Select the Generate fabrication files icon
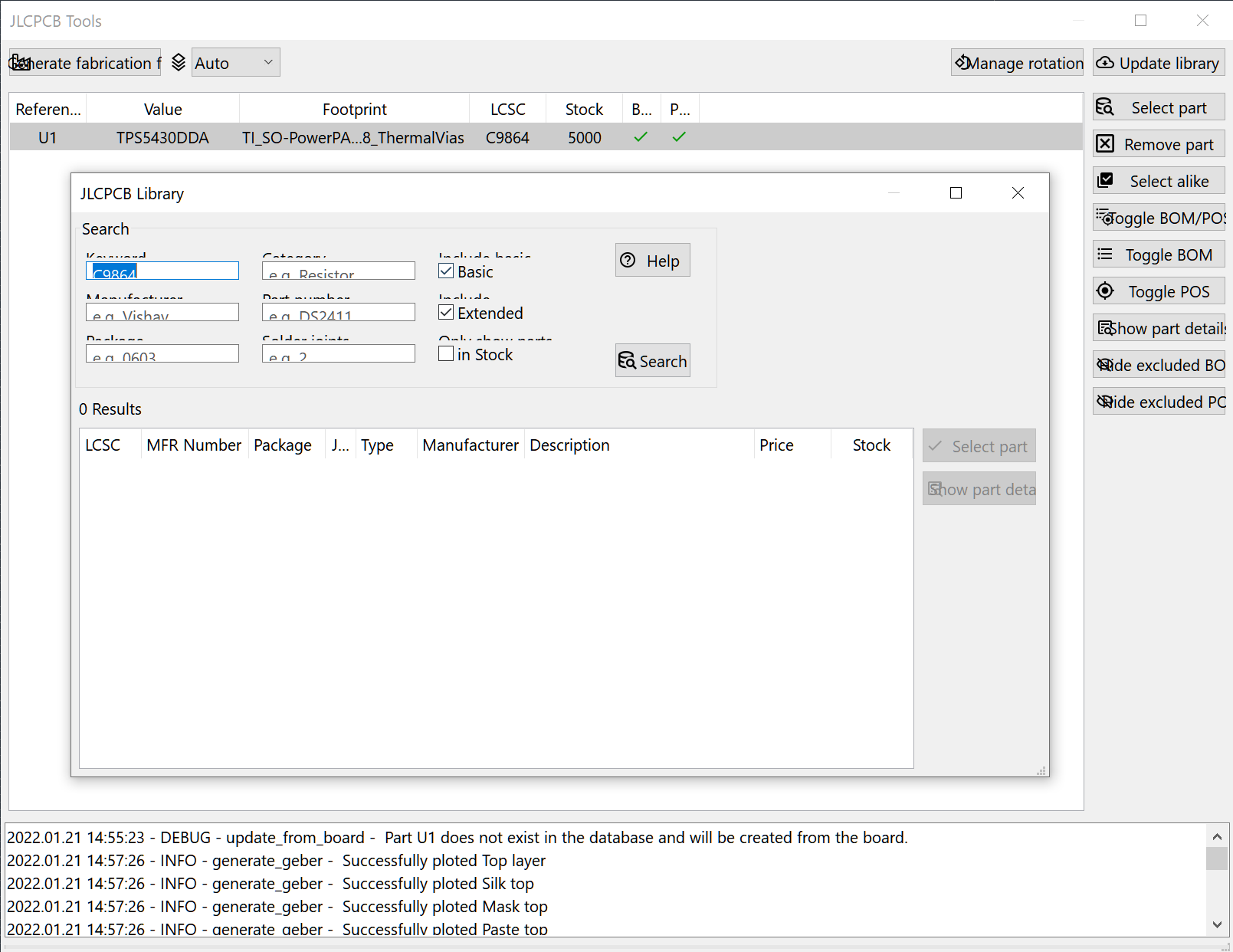Viewport: 1233px width, 952px height. point(20,62)
